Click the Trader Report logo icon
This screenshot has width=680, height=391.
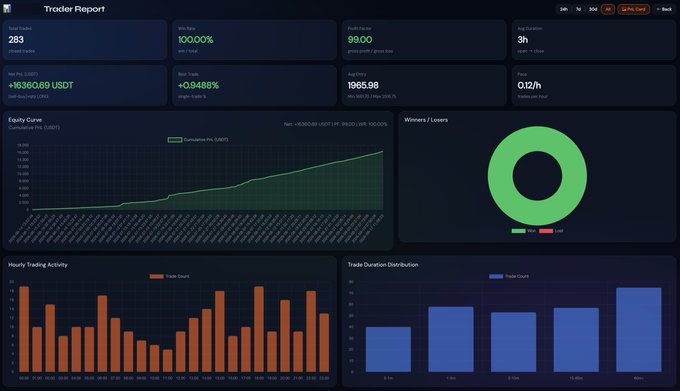(x=7, y=8)
